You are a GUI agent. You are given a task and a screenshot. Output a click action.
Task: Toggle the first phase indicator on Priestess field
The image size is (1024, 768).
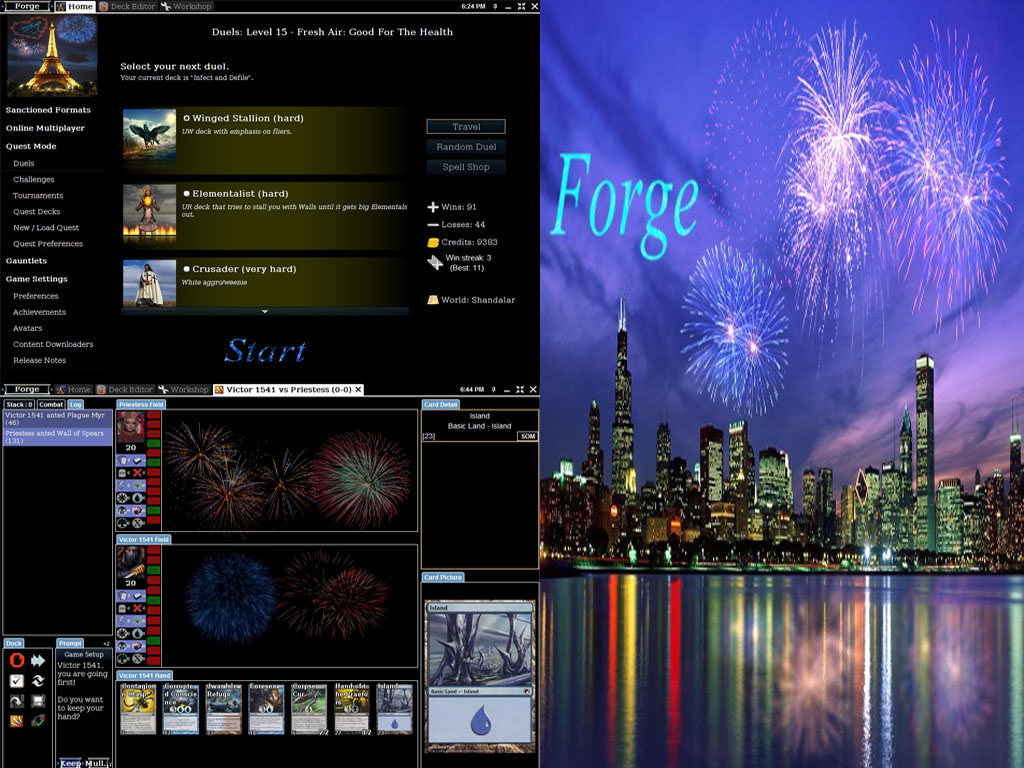click(x=153, y=416)
